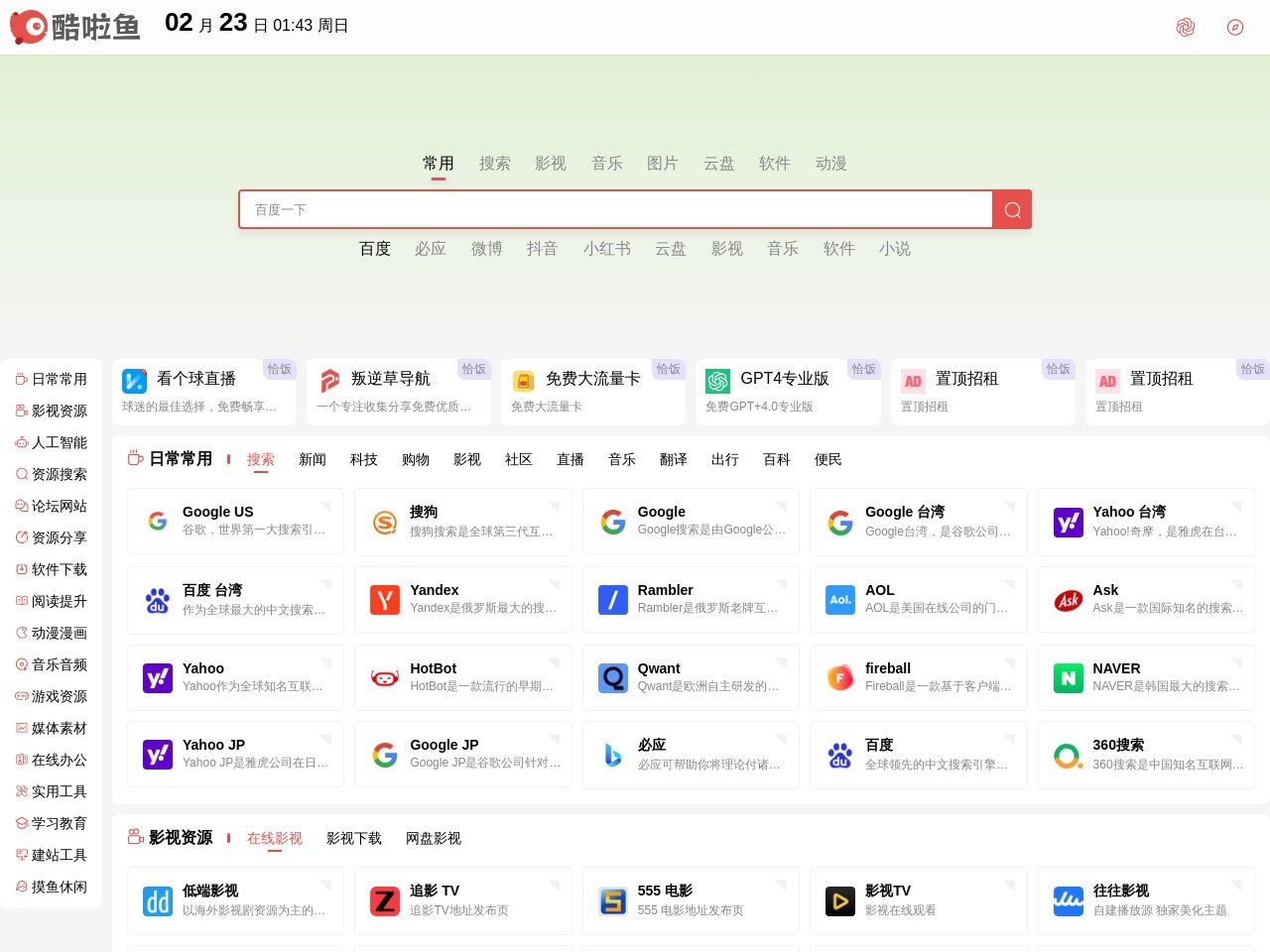1270x952 pixels.
Task: Click the Rambler blue slash icon
Action: 613,599
